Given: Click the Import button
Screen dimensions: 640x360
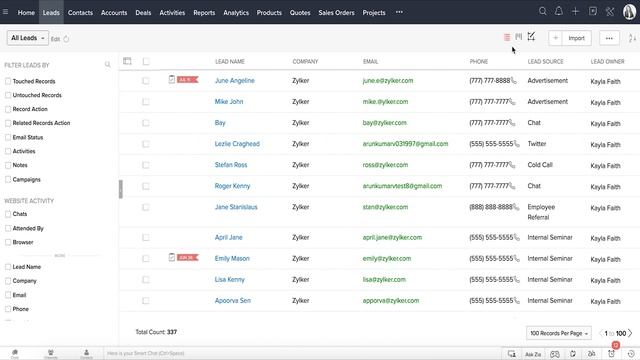Looking at the screenshot, I should tap(576, 38).
